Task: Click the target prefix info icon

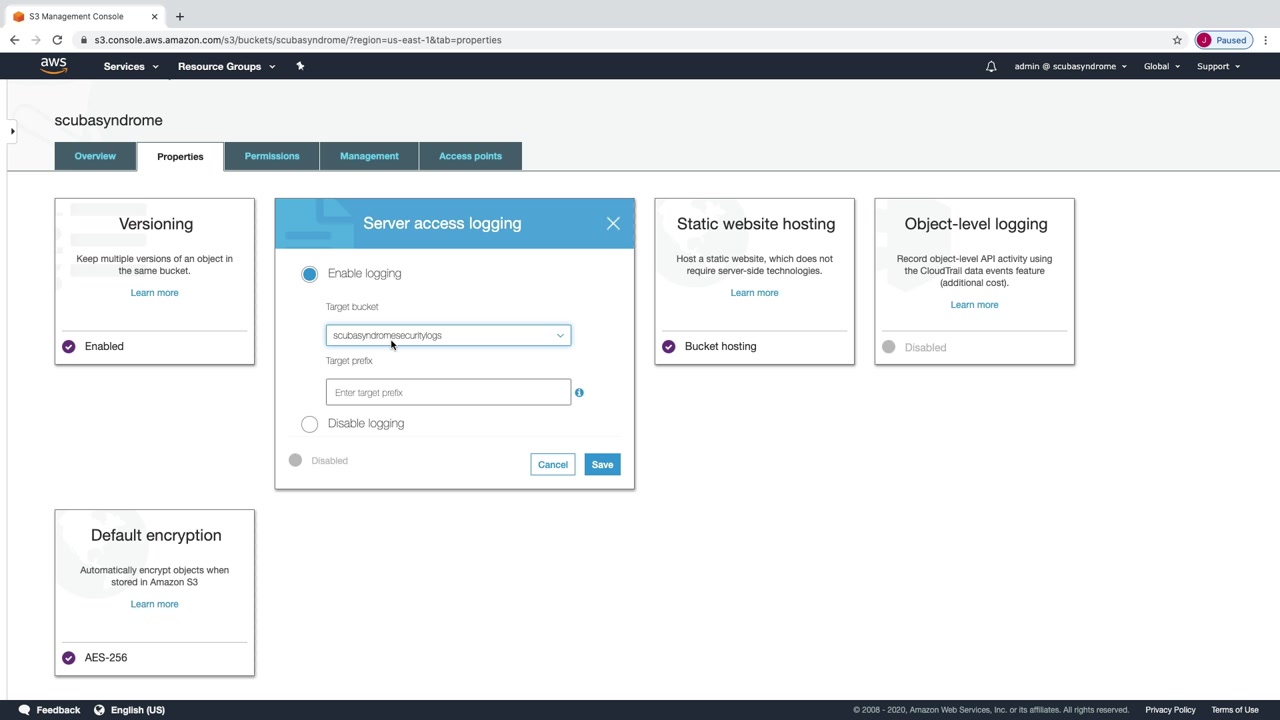Action: pos(579,392)
